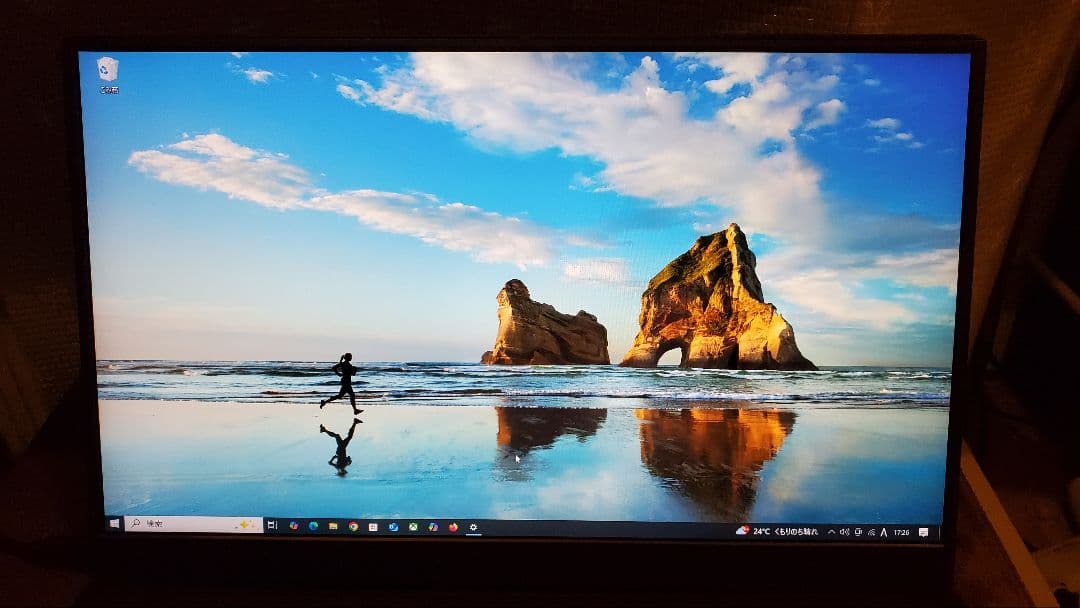Open Firefox from the taskbar

[451, 527]
